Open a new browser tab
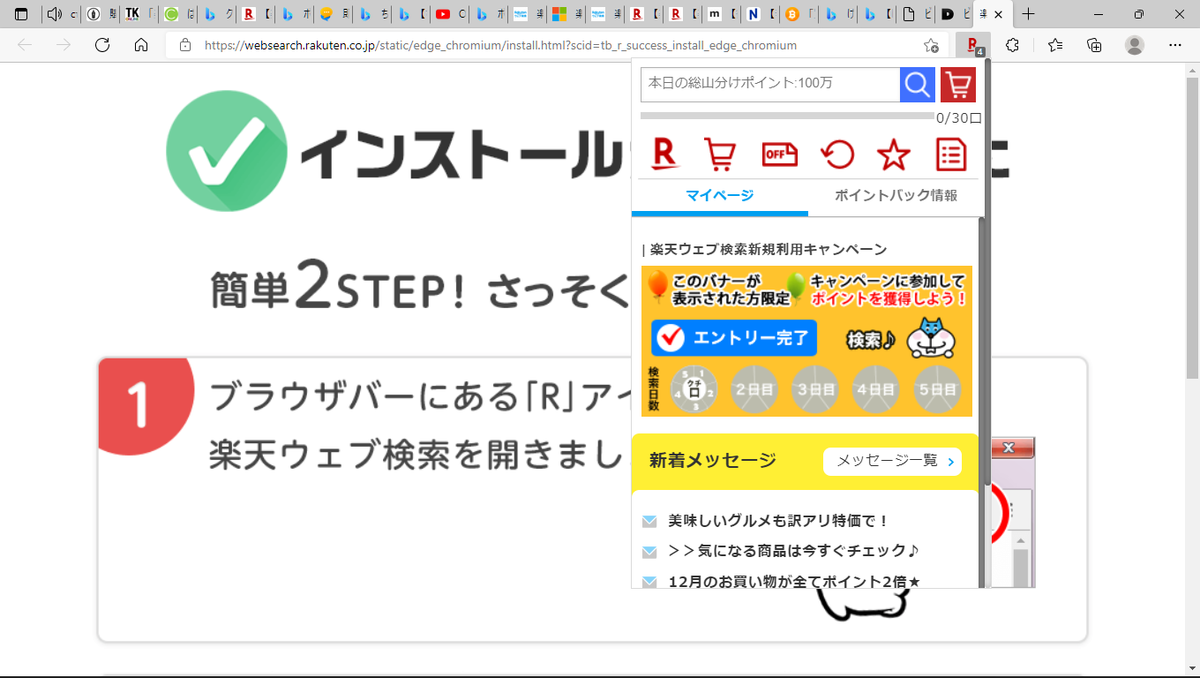Image resolution: width=1200 pixels, height=678 pixels. pyautogui.click(x=1028, y=14)
